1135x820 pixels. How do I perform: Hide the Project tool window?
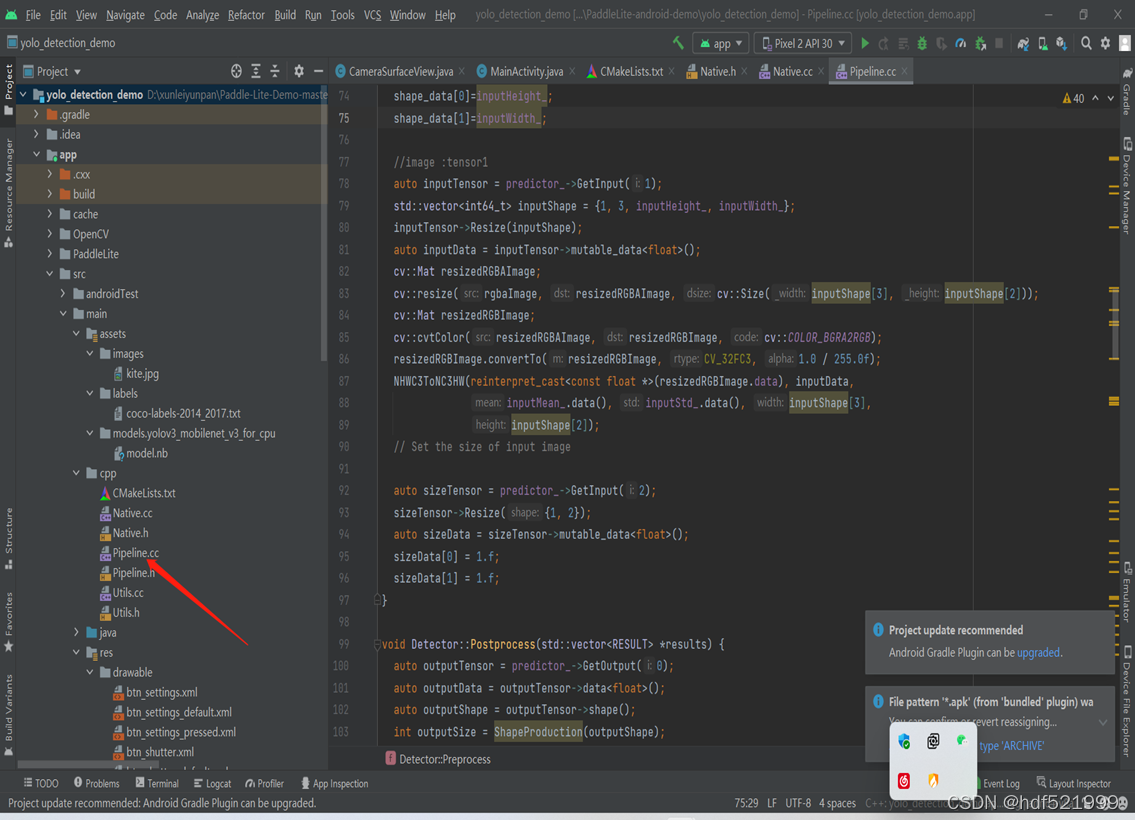pyautogui.click(x=318, y=71)
